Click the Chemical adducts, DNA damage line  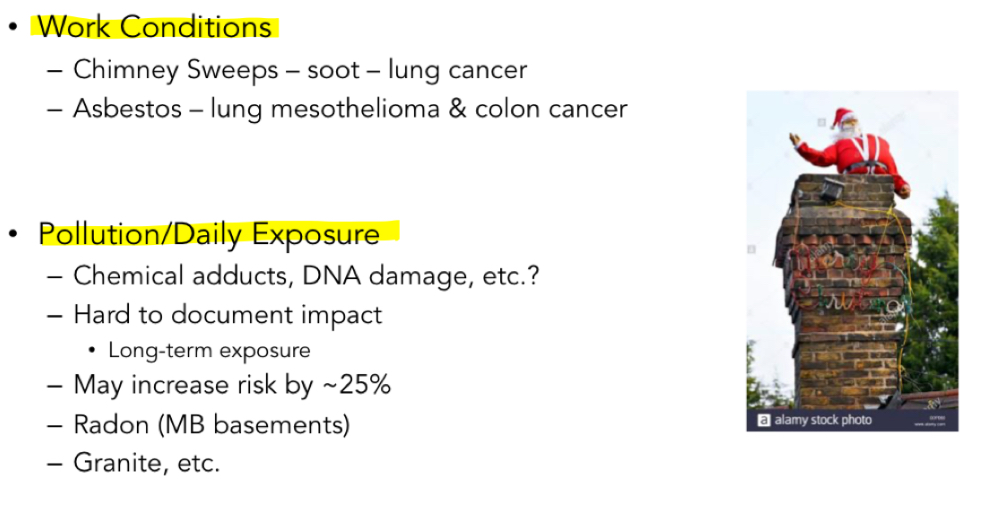tap(306, 275)
